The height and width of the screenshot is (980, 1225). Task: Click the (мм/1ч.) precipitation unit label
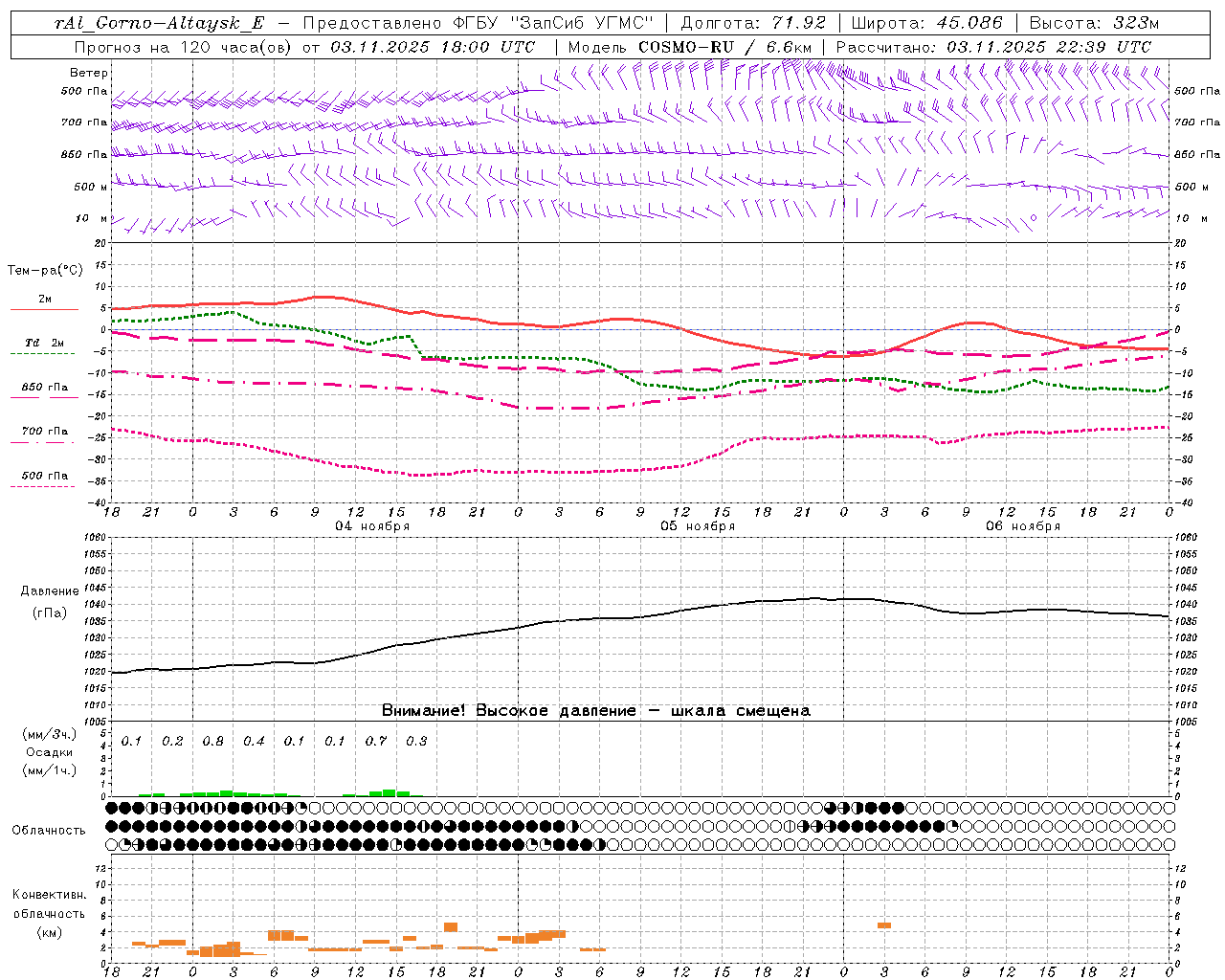point(50,770)
